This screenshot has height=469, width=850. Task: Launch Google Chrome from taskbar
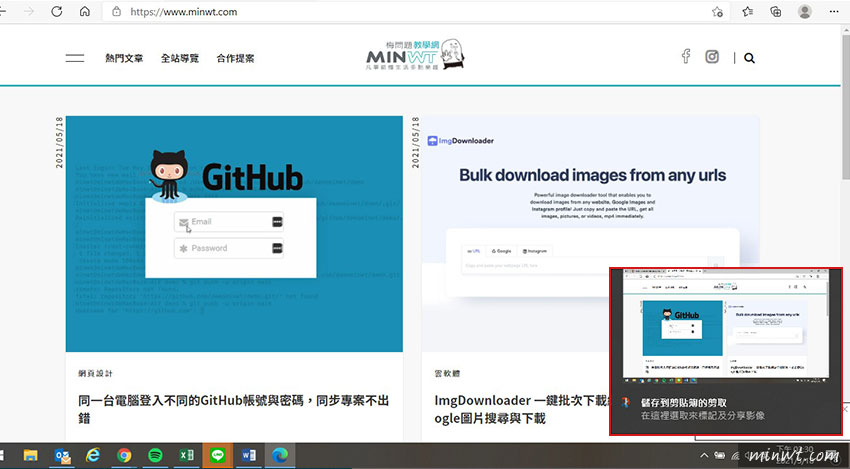pyautogui.click(x=124, y=455)
